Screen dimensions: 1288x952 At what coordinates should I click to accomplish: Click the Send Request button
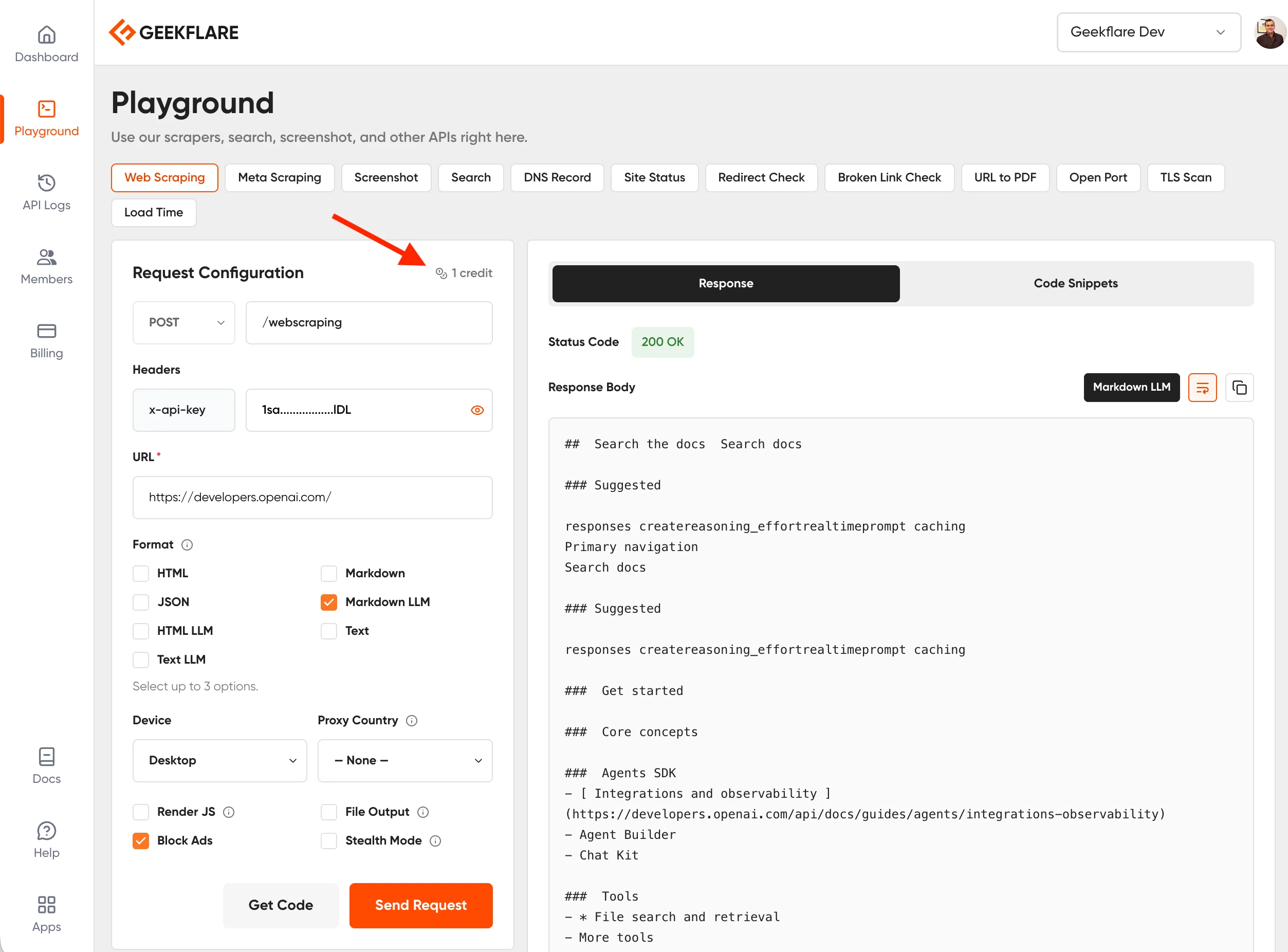[420, 905]
